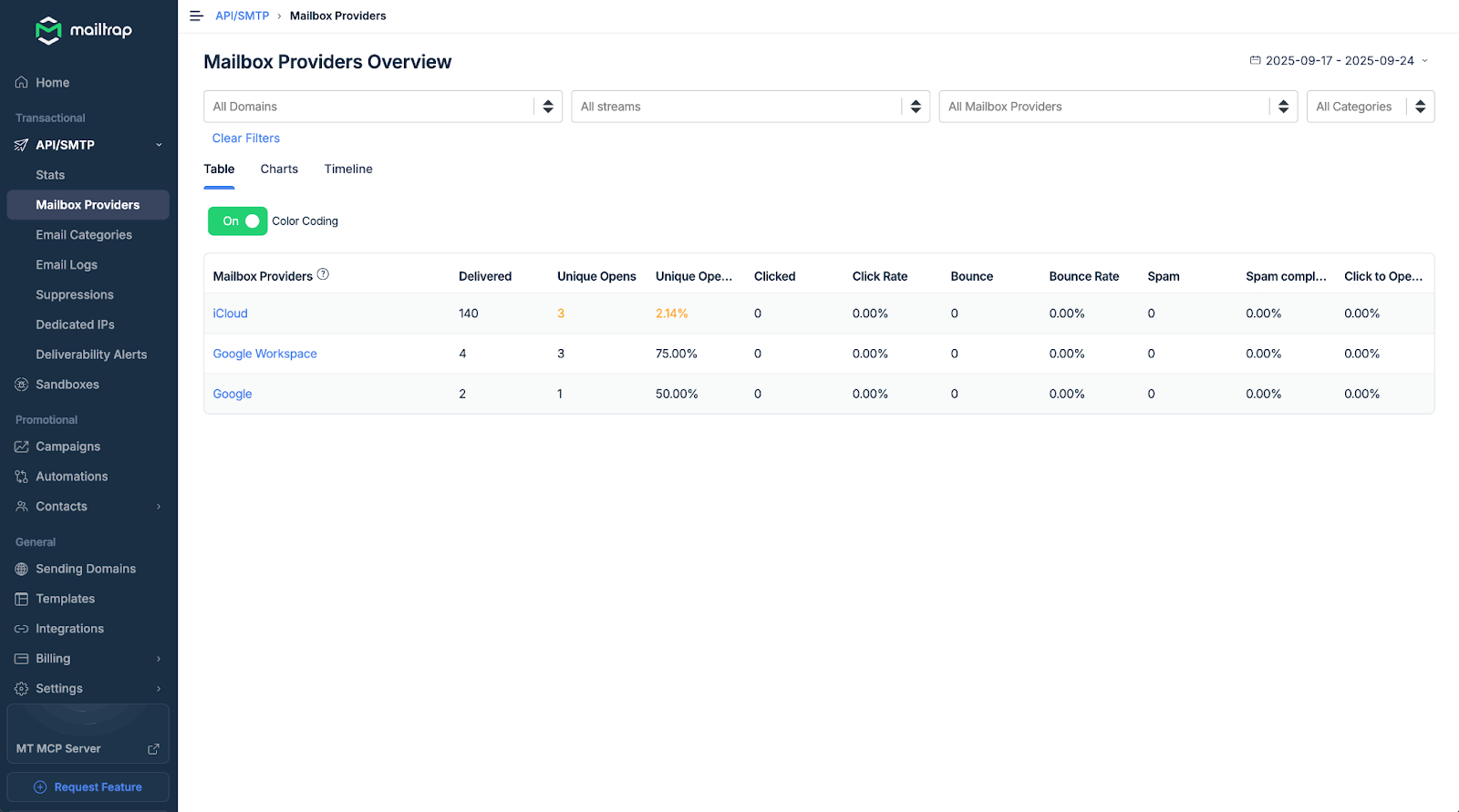Open the All streams dropdown
The width and height of the screenshot is (1459, 812).
pyautogui.click(x=750, y=107)
